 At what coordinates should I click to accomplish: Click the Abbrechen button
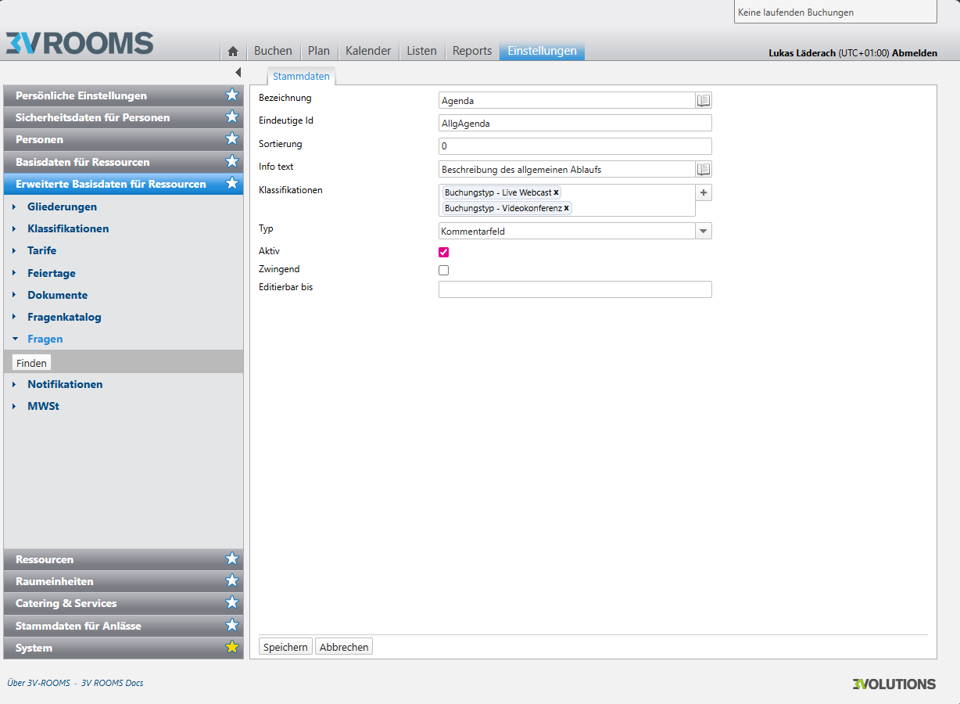(x=344, y=647)
